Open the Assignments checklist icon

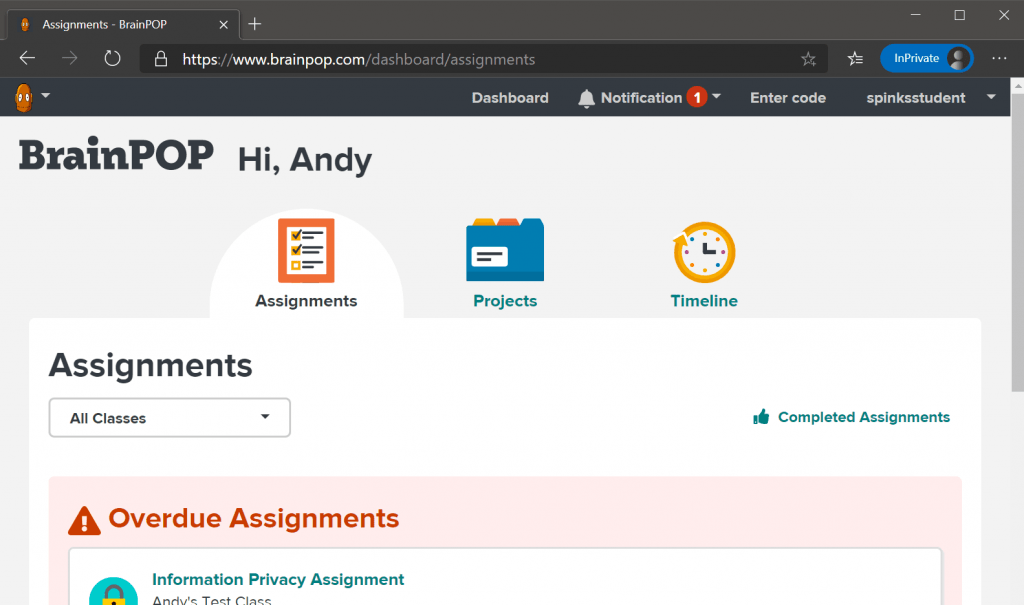306,250
